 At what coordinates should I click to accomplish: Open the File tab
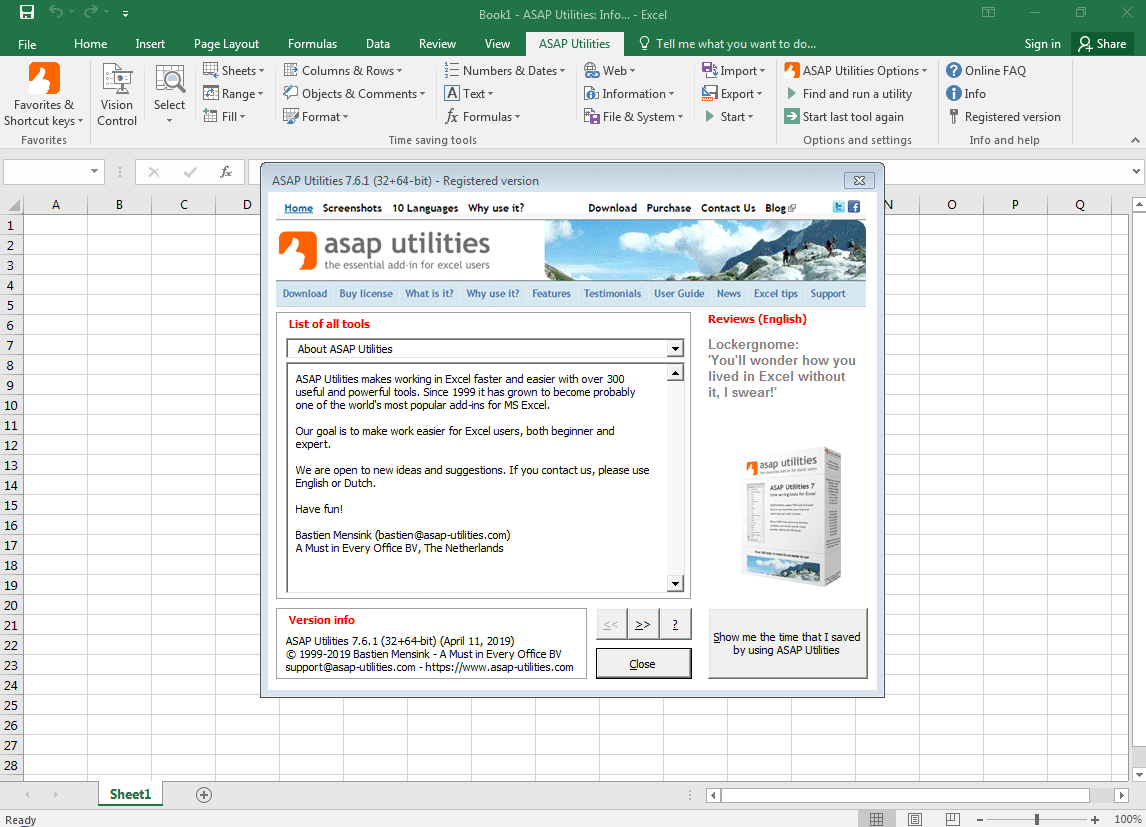pyautogui.click(x=27, y=44)
